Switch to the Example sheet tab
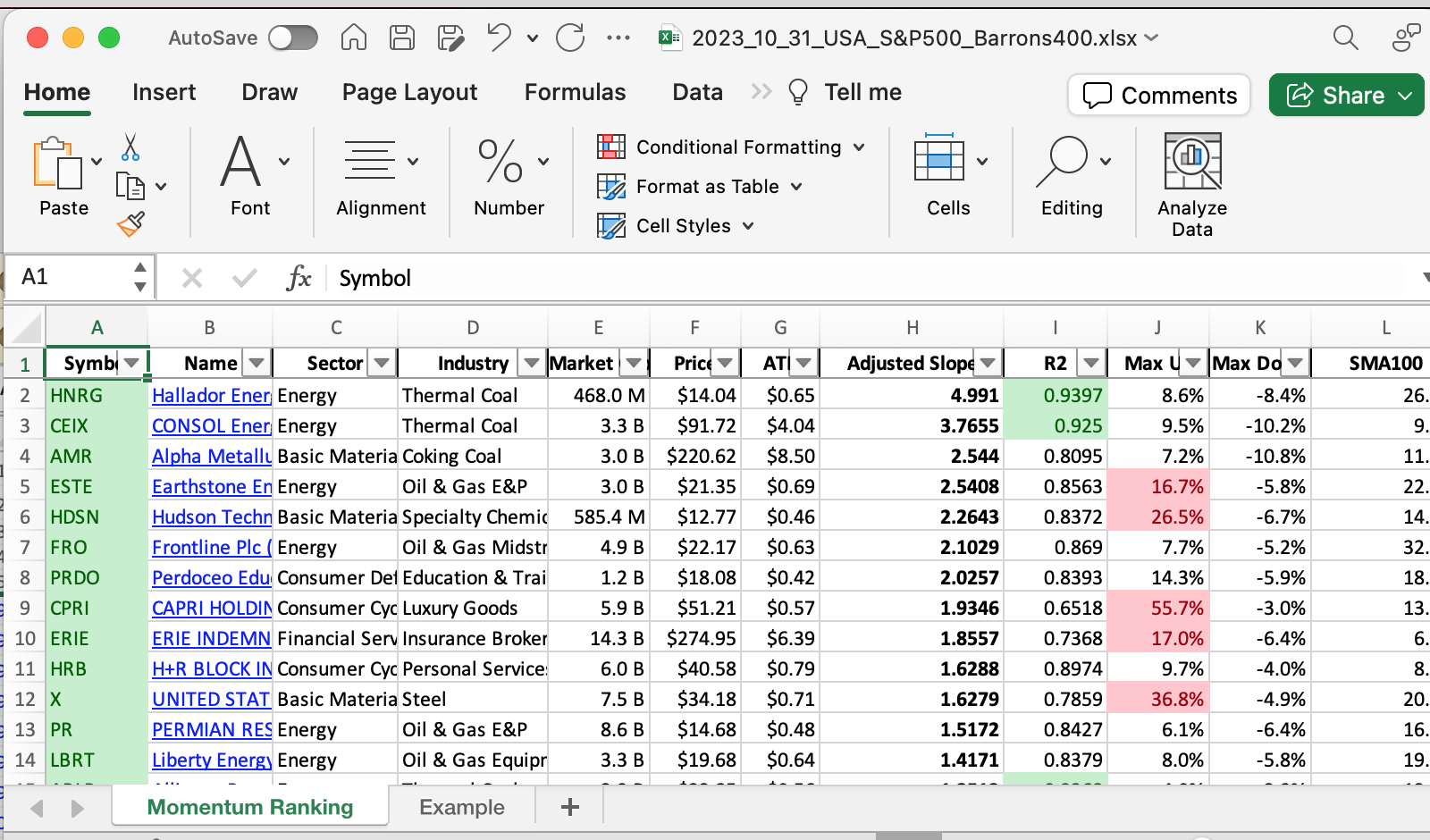Image resolution: width=1430 pixels, height=840 pixels. pyautogui.click(x=462, y=808)
